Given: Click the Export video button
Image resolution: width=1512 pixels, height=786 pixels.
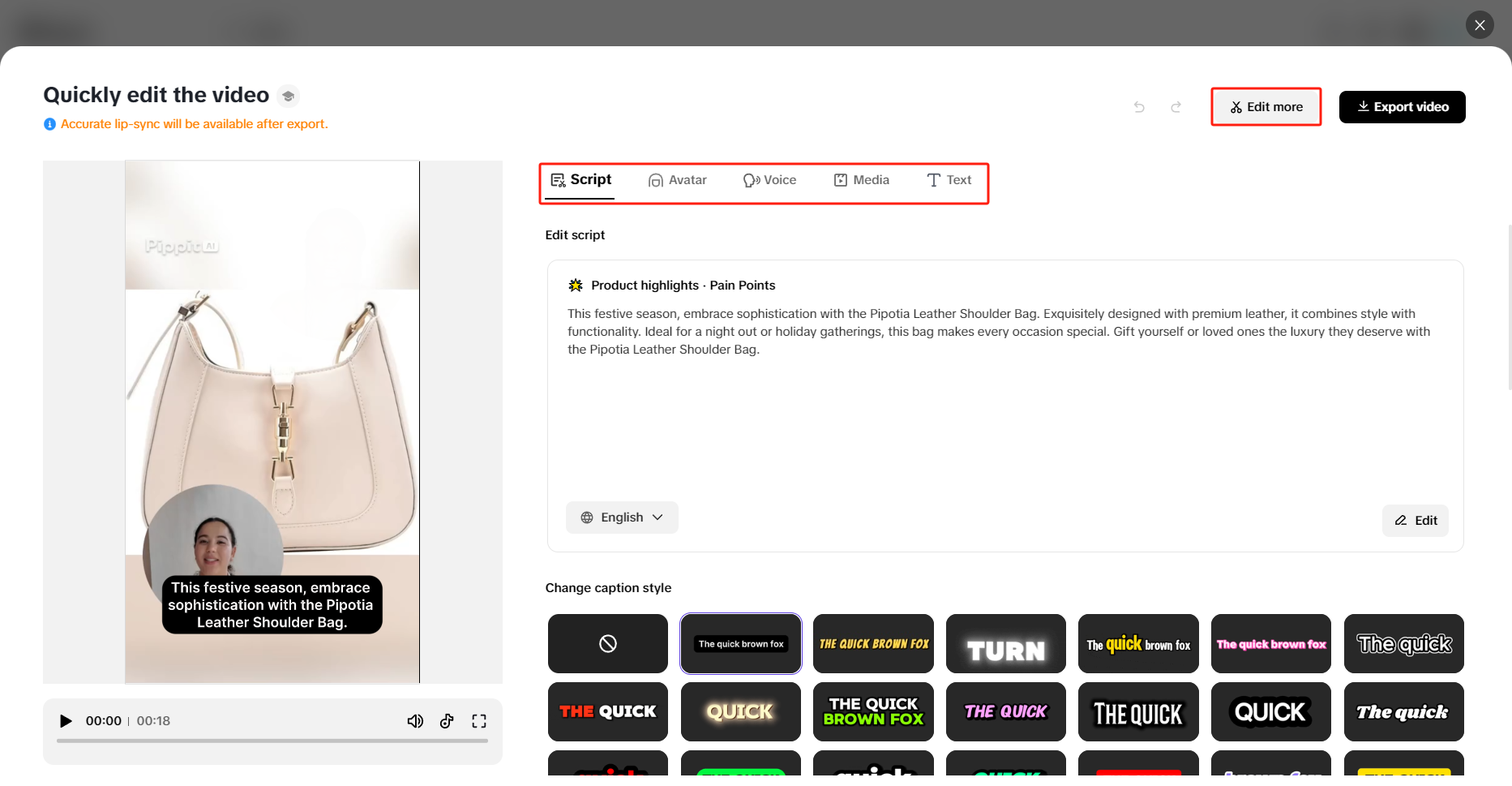Looking at the screenshot, I should [x=1402, y=106].
